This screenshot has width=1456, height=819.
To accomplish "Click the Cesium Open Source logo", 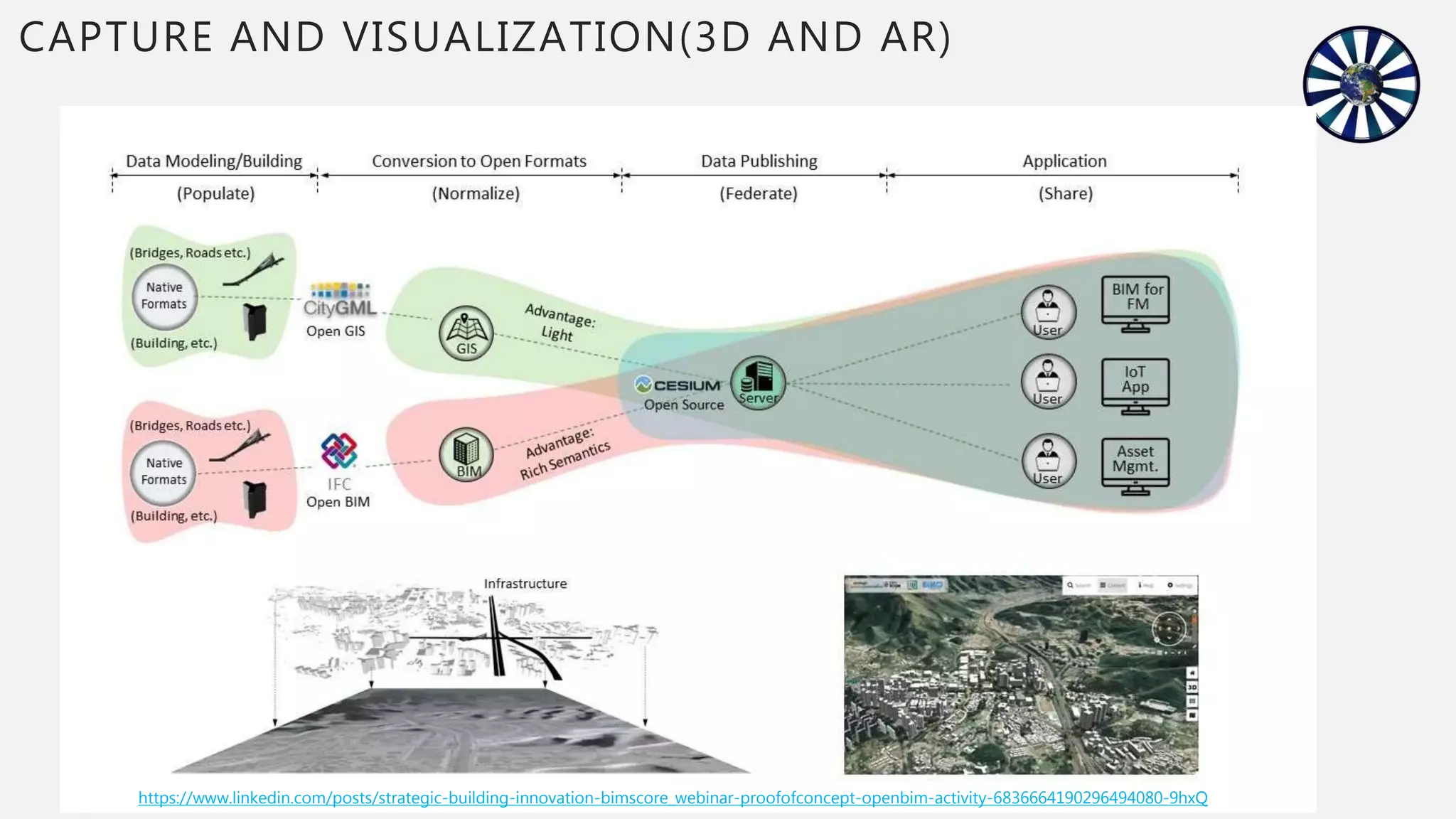I will pyautogui.click(x=678, y=385).
